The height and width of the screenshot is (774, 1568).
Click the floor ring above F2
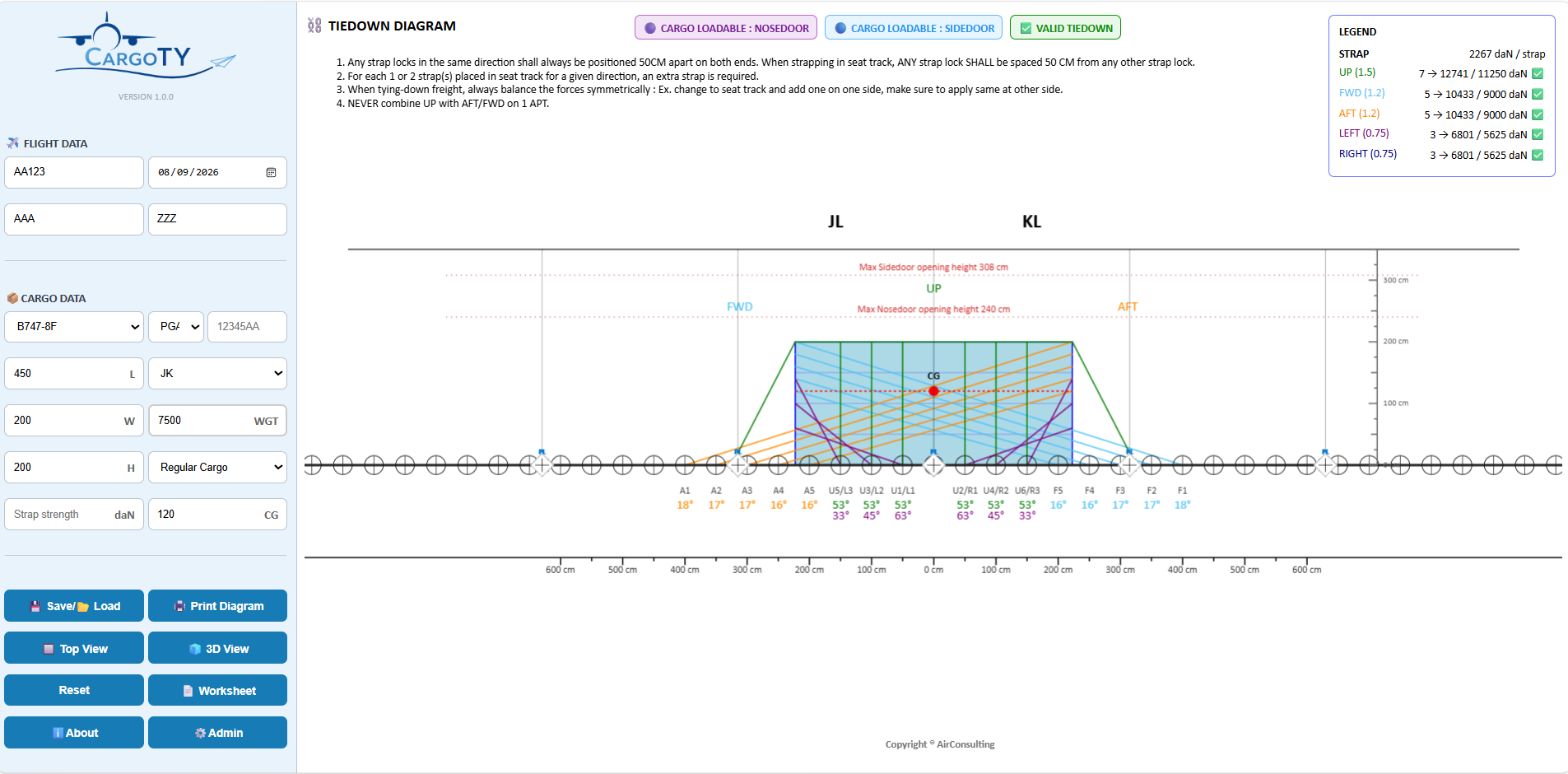1152,465
